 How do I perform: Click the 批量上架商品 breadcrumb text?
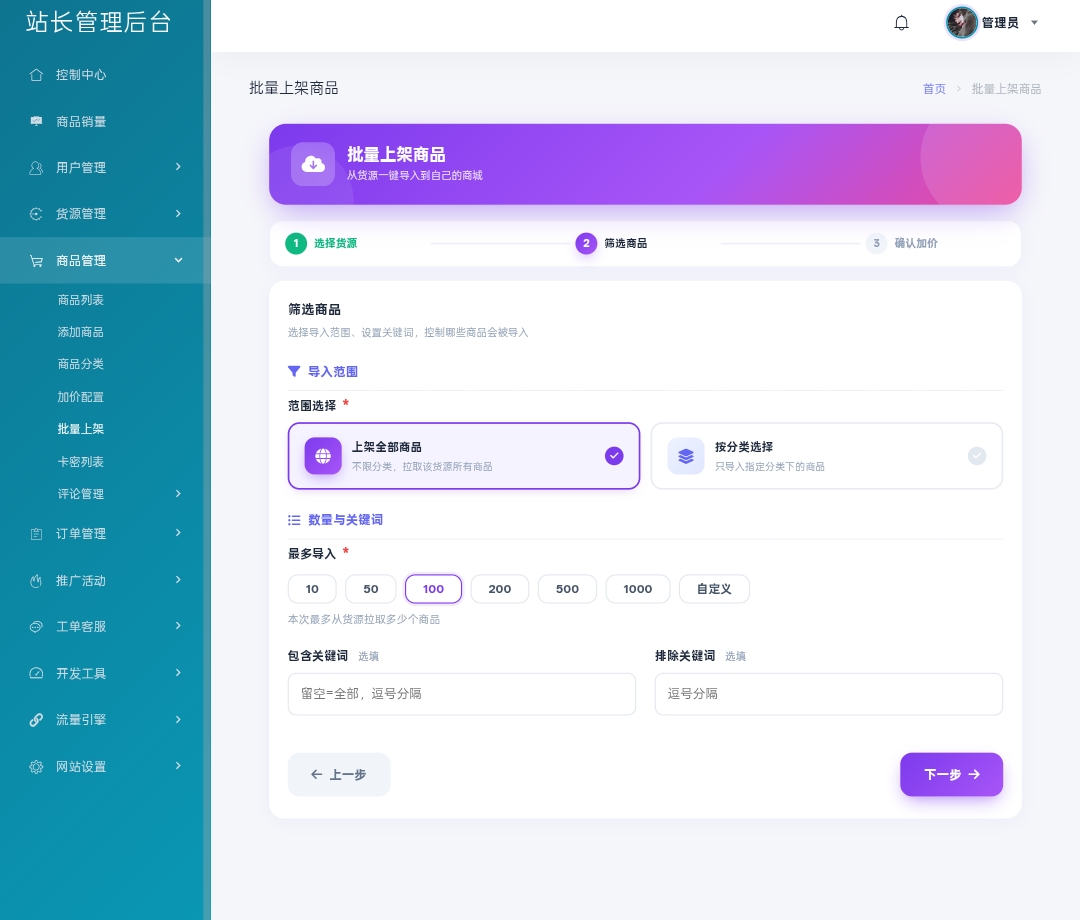click(x=1006, y=89)
